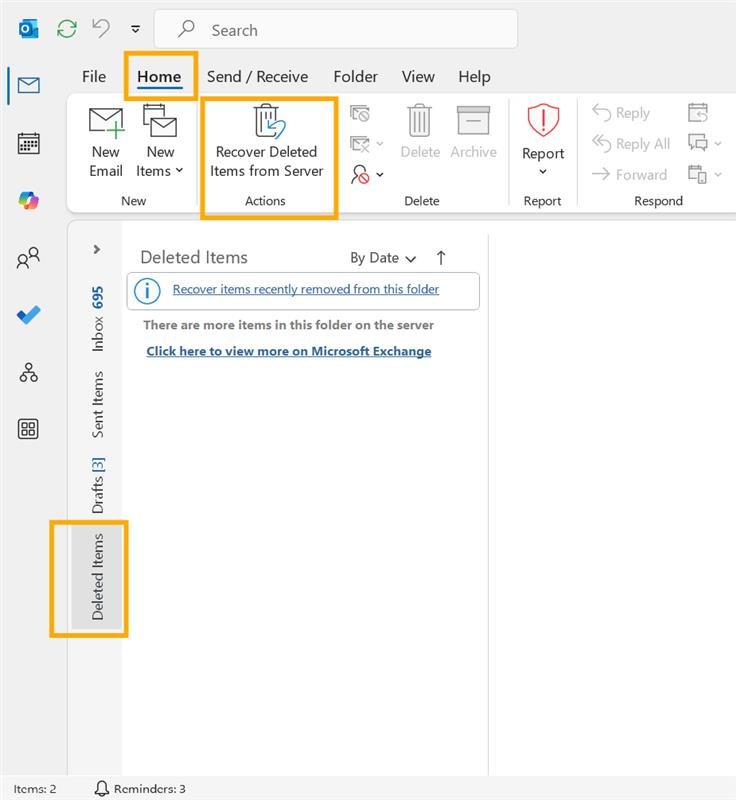
Task: Select the Deleted Items folder
Action: tap(97, 577)
